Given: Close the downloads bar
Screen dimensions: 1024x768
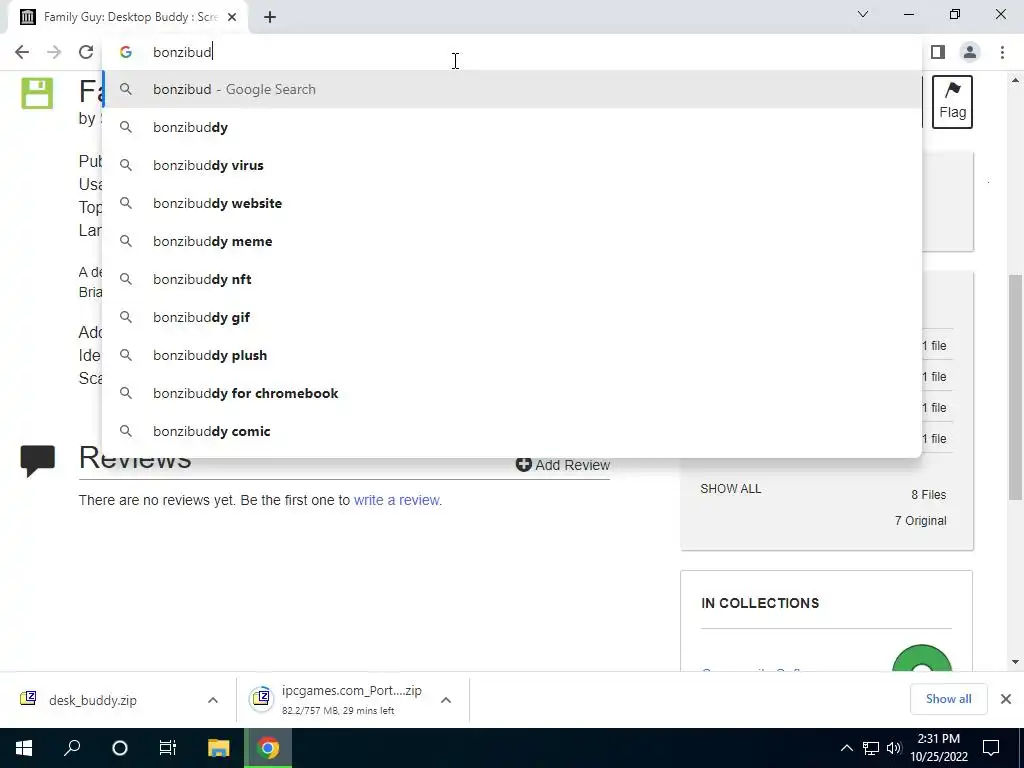Looking at the screenshot, I should 1006,699.
